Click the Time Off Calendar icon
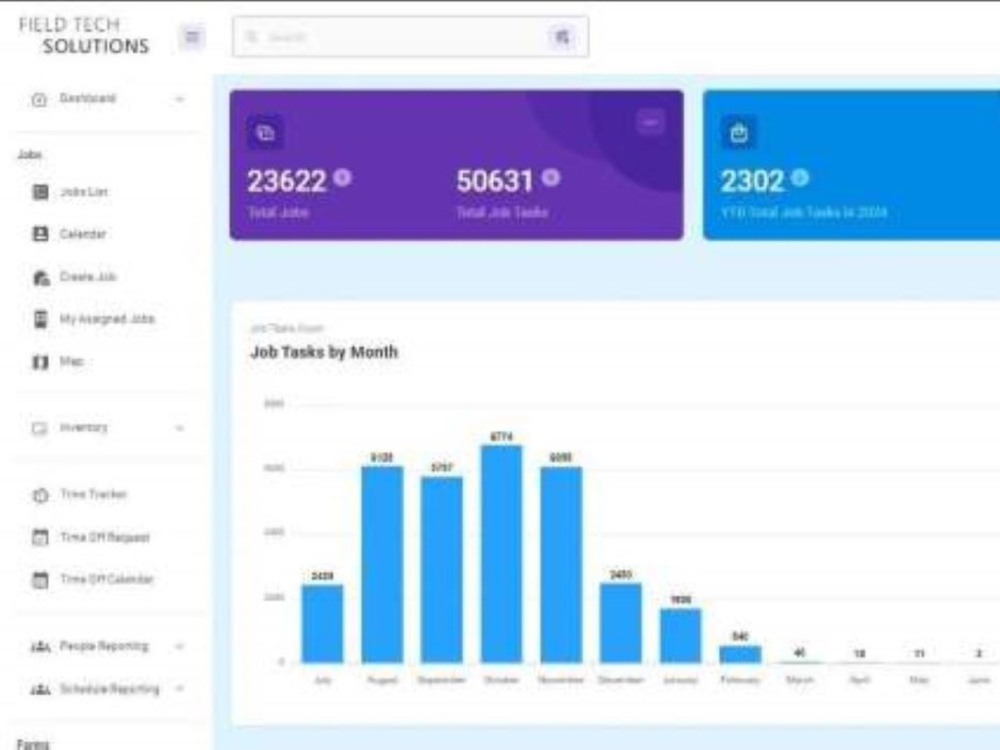 click(x=40, y=580)
